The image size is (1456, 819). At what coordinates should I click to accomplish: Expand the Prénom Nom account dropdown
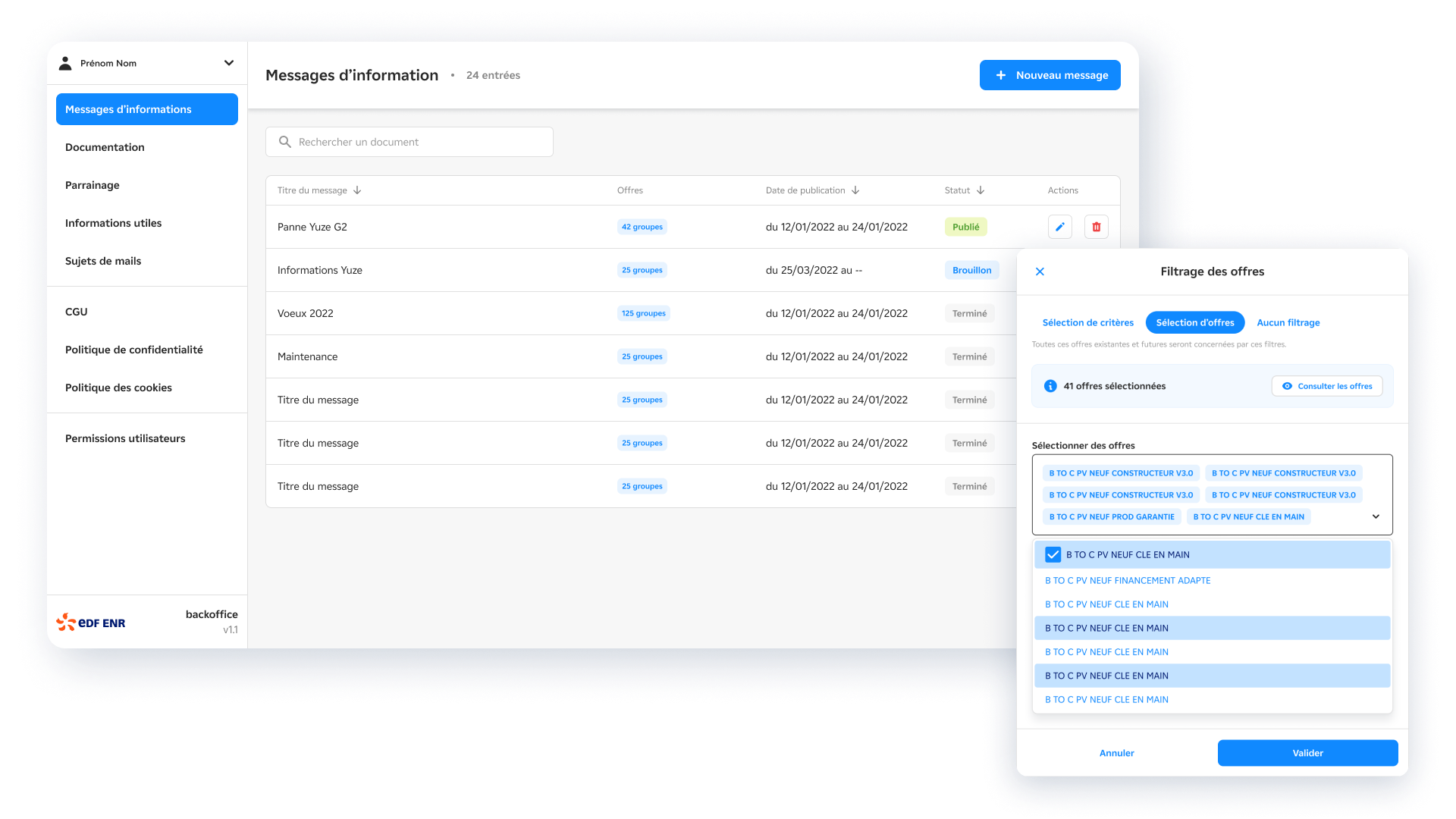[228, 63]
